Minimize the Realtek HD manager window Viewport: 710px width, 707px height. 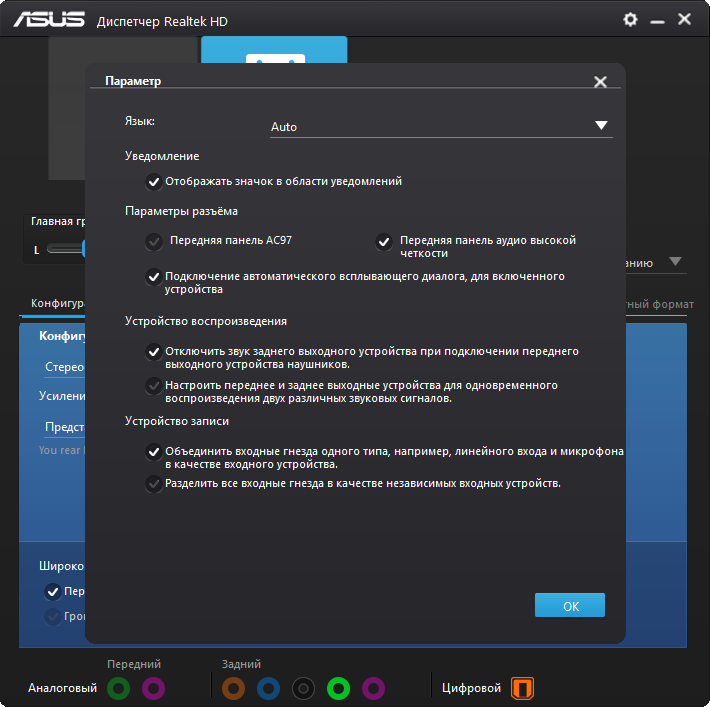pyautogui.click(x=657, y=21)
